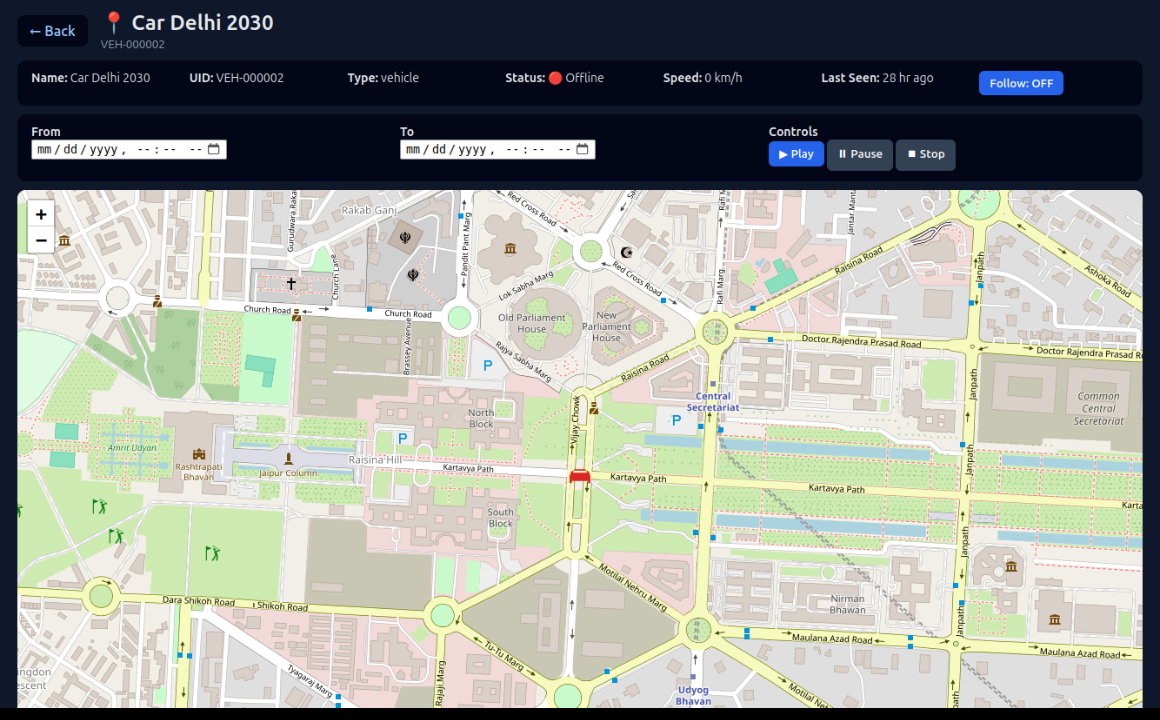Click museum icon north of Parliament
This screenshot has height=720, width=1160.
510,249
